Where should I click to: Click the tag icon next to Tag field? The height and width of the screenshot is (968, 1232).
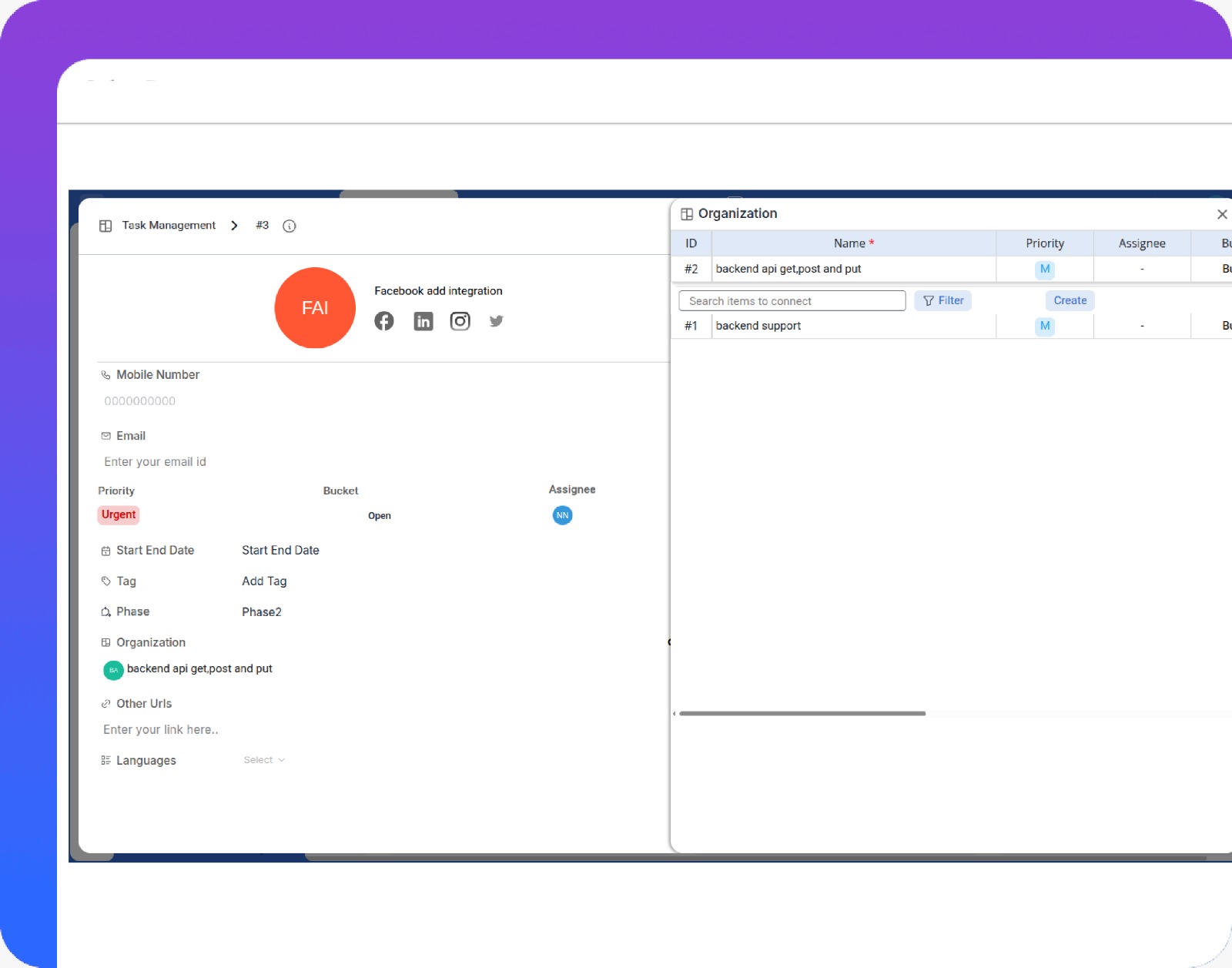click(x=105, y=581)
